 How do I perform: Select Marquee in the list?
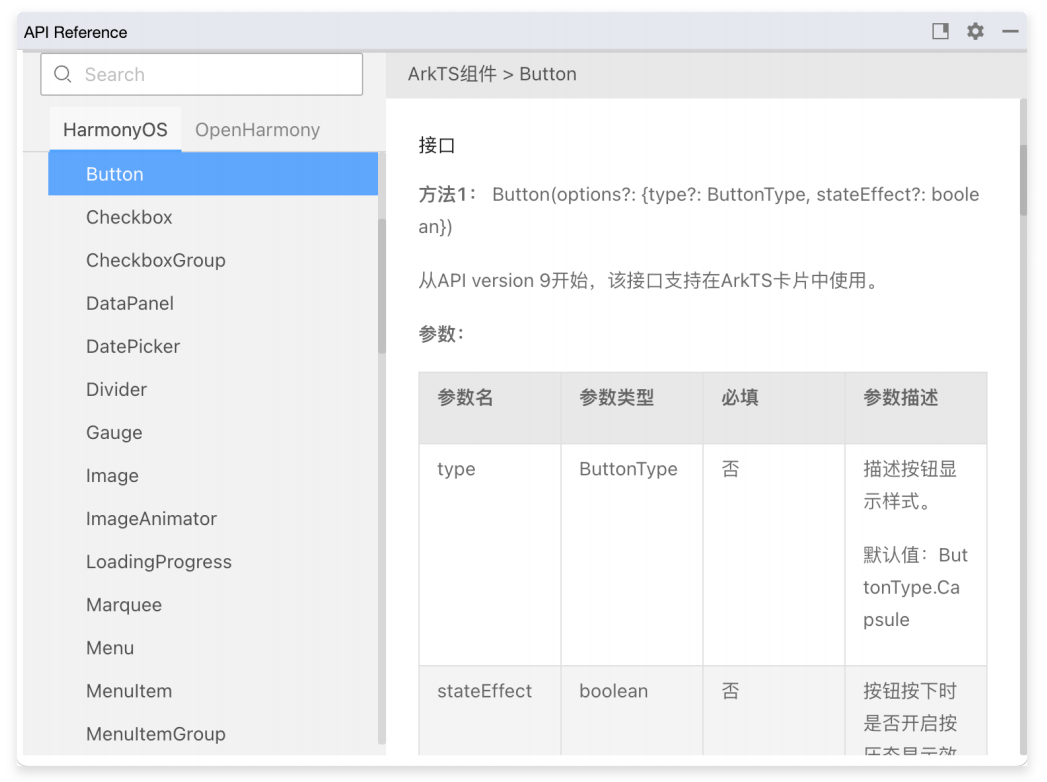click(124, 605)
